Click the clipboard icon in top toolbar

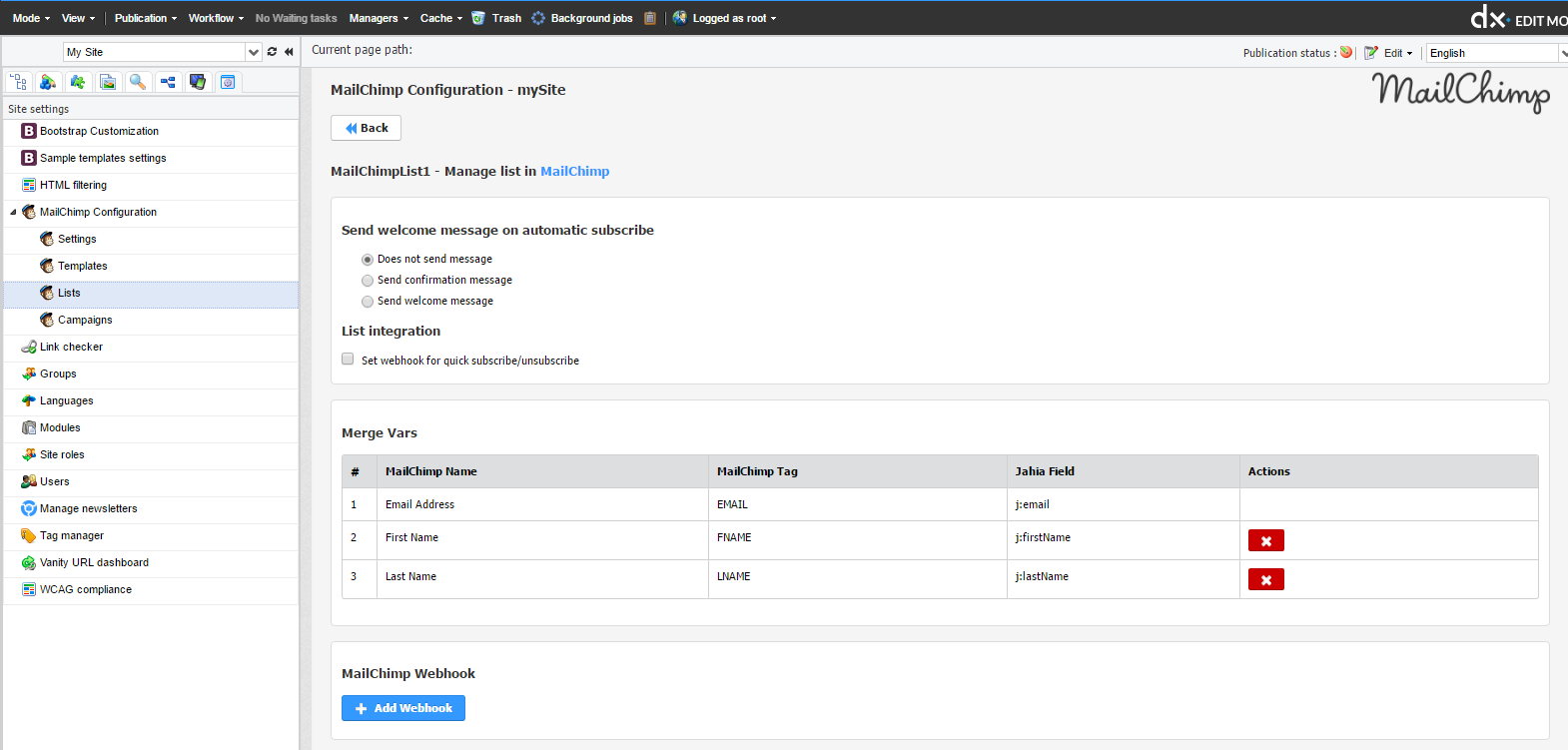[650, 18]
